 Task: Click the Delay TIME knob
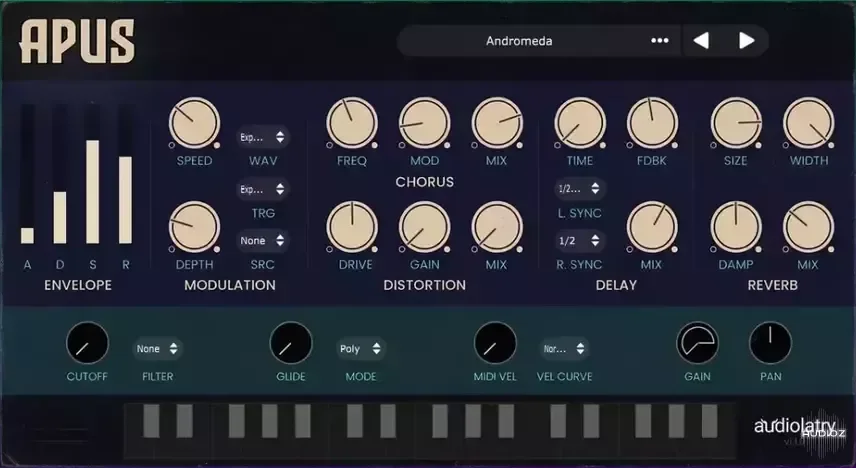tap(580, 123)
